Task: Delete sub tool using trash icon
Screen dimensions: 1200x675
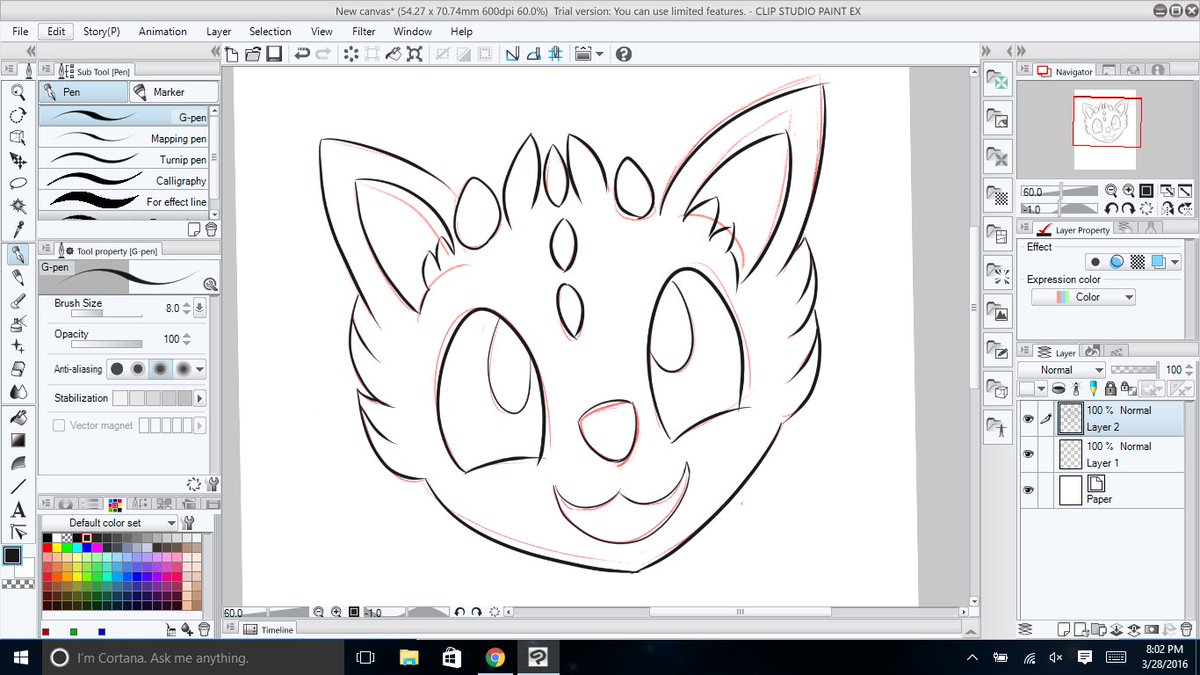Action: [211, 229]
